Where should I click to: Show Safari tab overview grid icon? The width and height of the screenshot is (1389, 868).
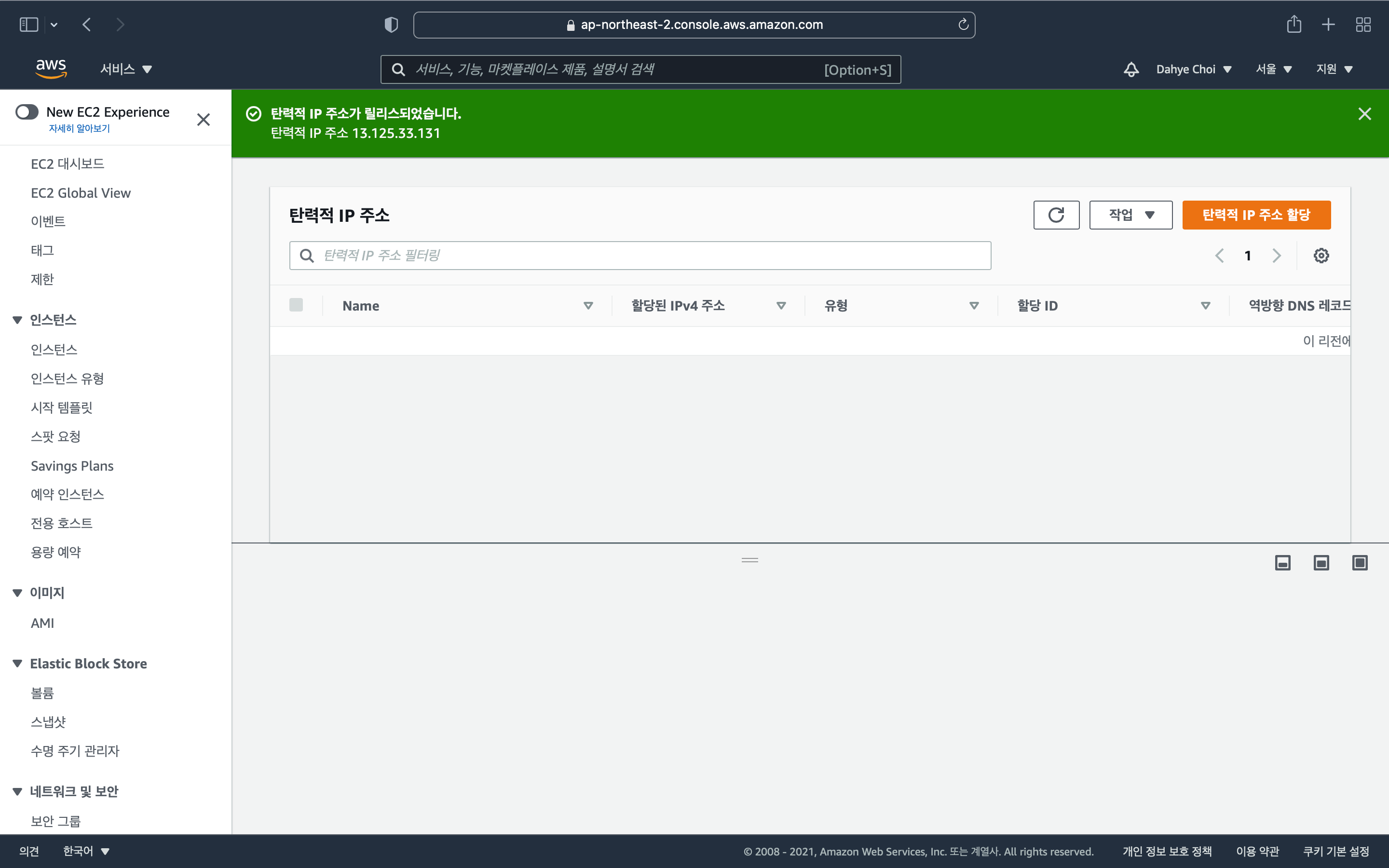[x=1363, y=25]
